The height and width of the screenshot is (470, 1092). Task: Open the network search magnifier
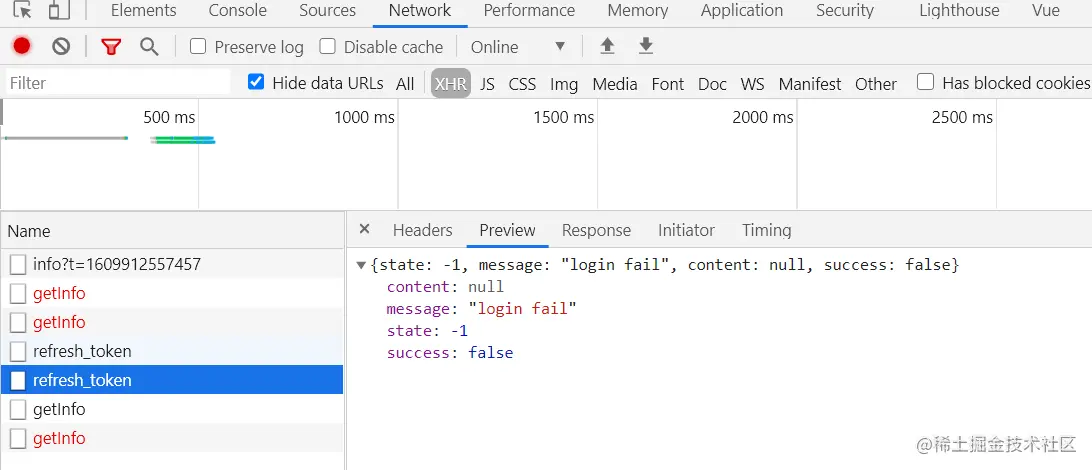coord(149,47)
